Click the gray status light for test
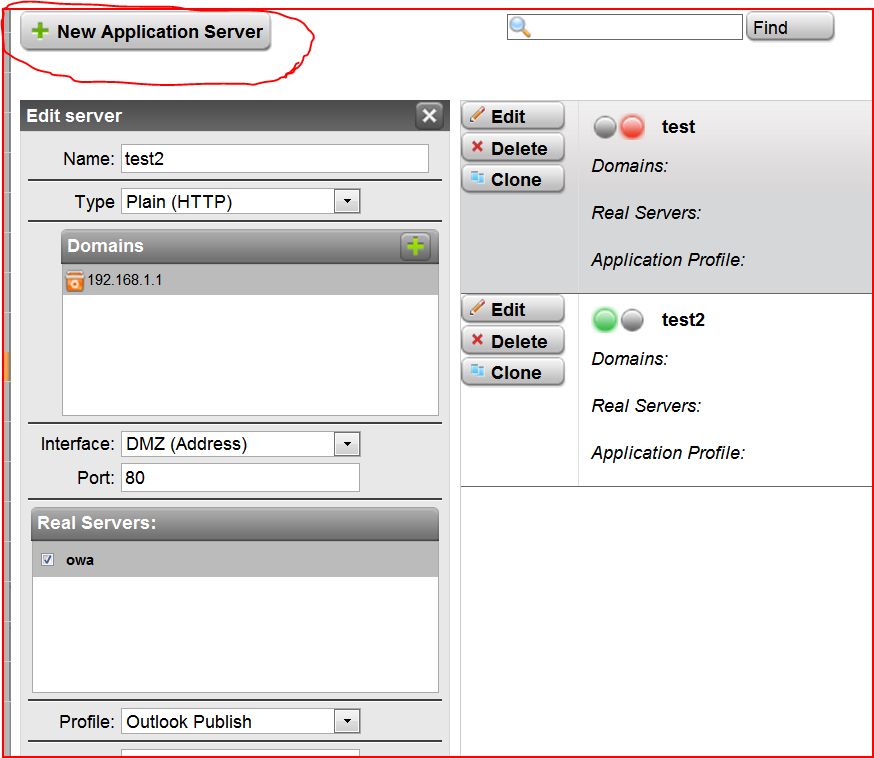This screenshot has height=758, width=874. 605,127
